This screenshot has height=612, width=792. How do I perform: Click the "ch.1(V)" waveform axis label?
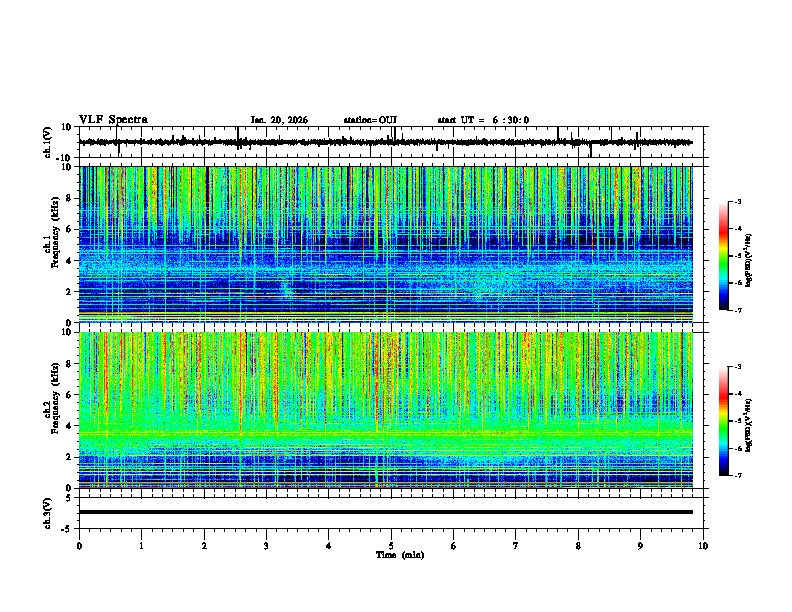tap(48, 142)
